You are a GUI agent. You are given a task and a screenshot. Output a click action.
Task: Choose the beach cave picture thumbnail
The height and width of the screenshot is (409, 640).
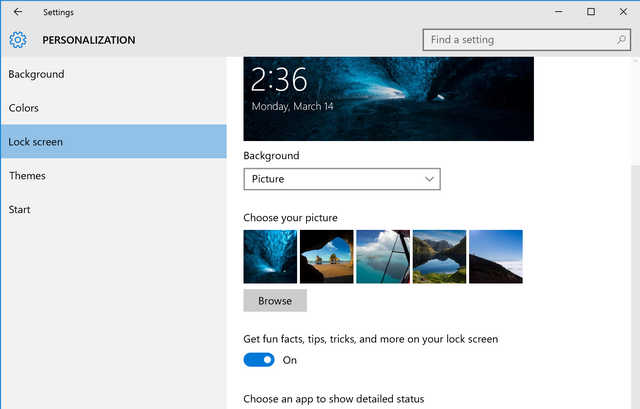[x=327, y=256]
